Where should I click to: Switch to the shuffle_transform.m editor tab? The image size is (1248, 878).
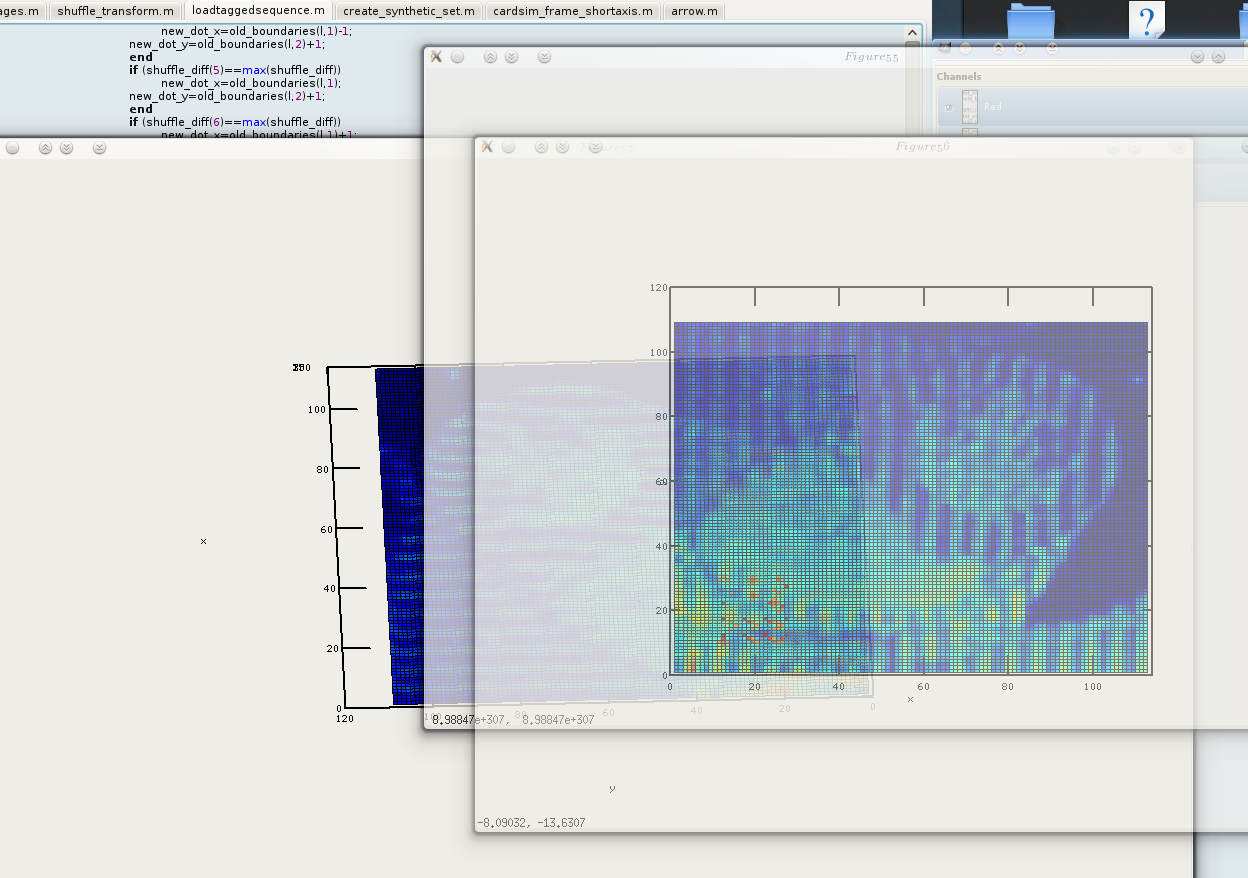click(x=114, y=11)
